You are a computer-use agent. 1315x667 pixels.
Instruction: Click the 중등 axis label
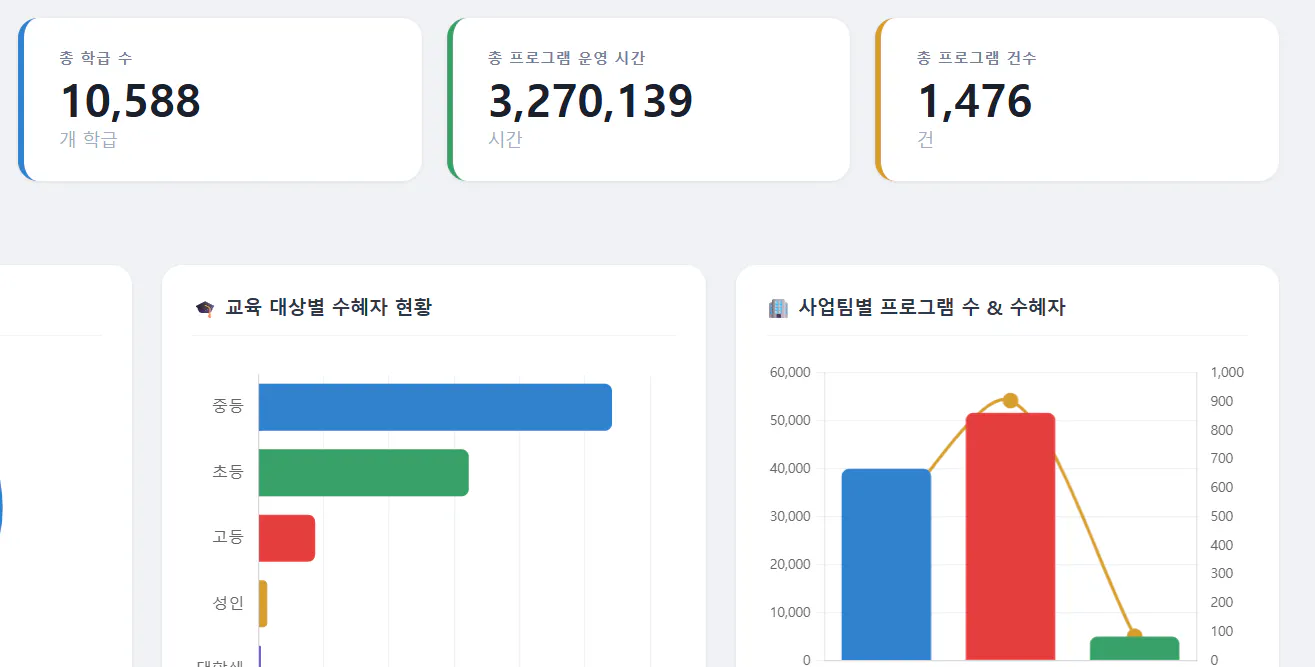(x=227, y=406)
